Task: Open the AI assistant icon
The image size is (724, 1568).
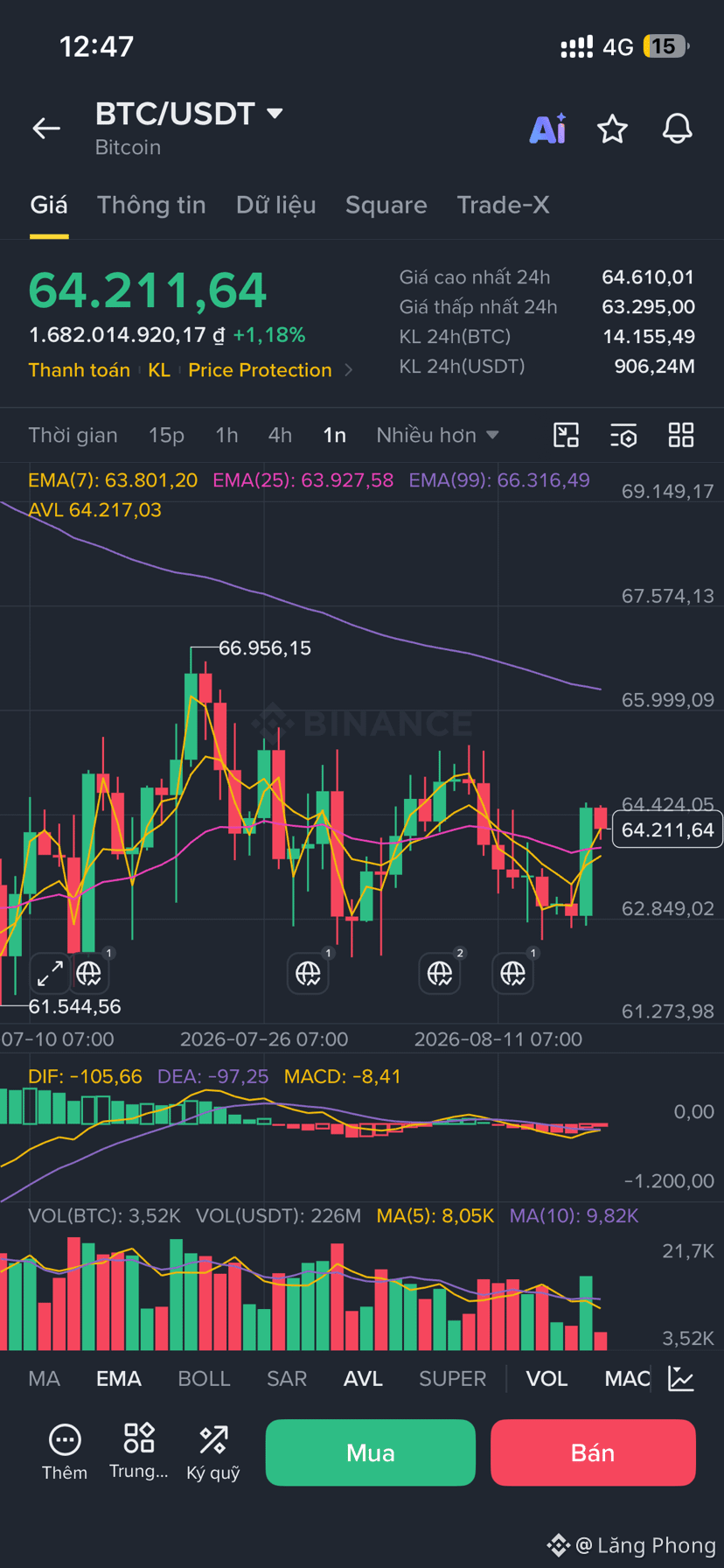Action: click(x=548, y=129)
